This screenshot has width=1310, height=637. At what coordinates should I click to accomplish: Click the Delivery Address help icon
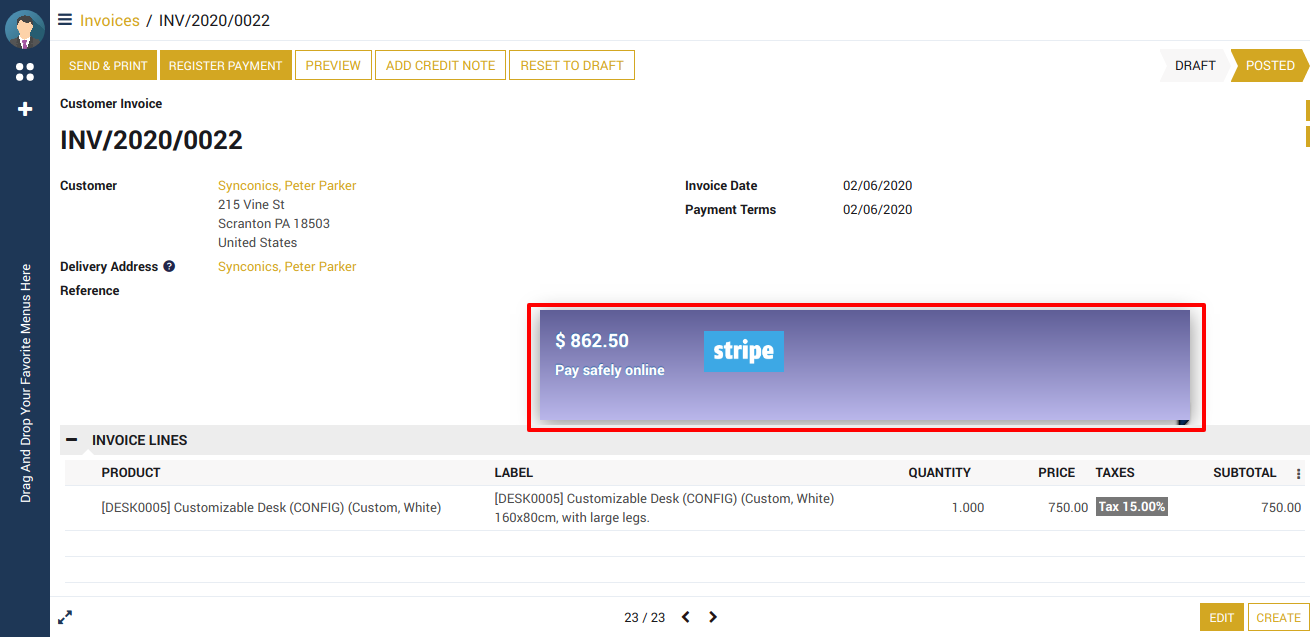coord(169,267)
